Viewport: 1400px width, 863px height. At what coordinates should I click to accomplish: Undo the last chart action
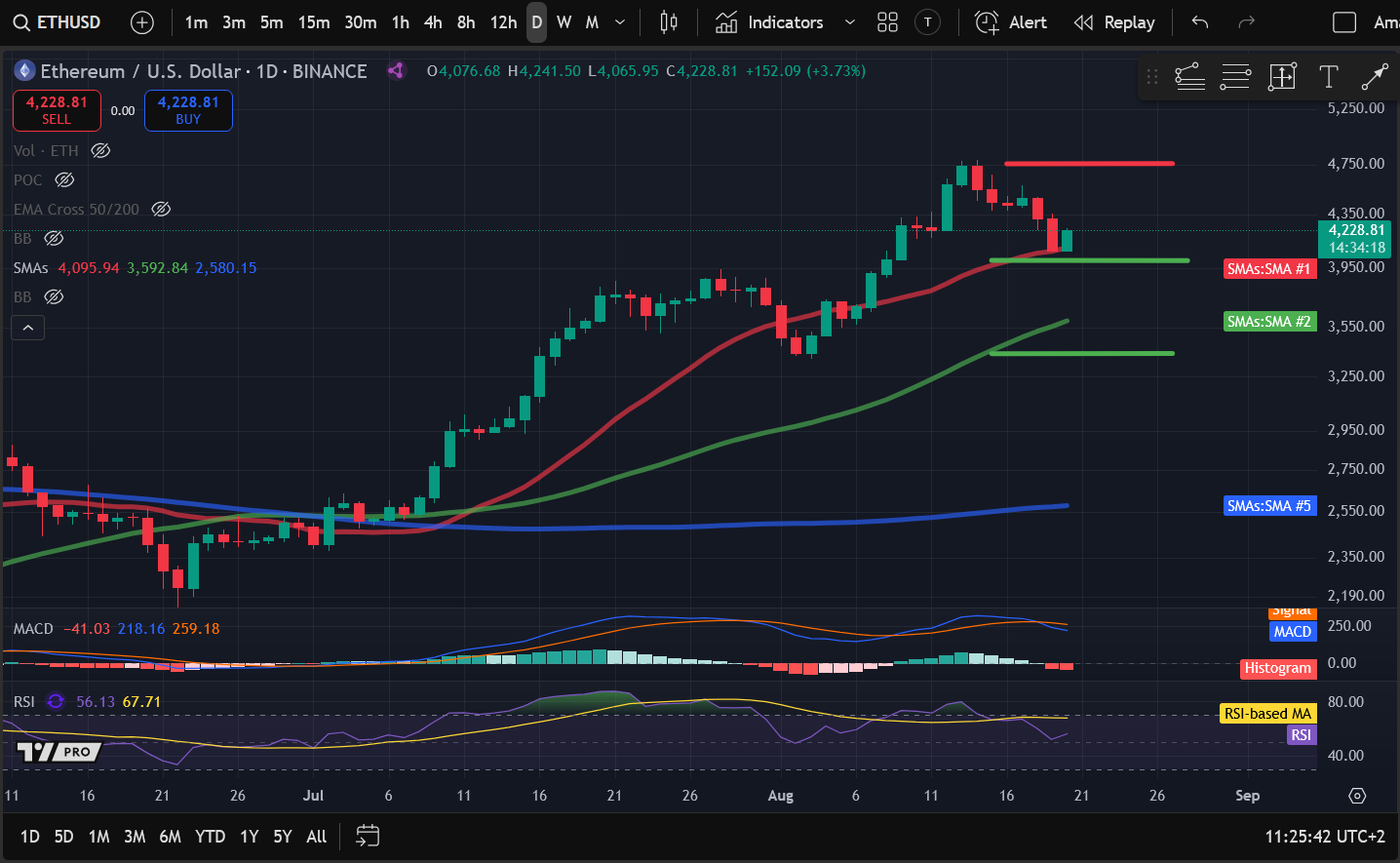pyautogui.click(x=1200, y=22)
